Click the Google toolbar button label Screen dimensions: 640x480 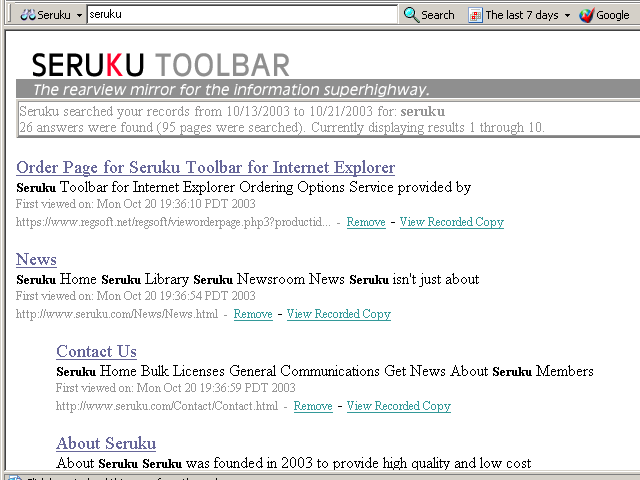(612, 15)
